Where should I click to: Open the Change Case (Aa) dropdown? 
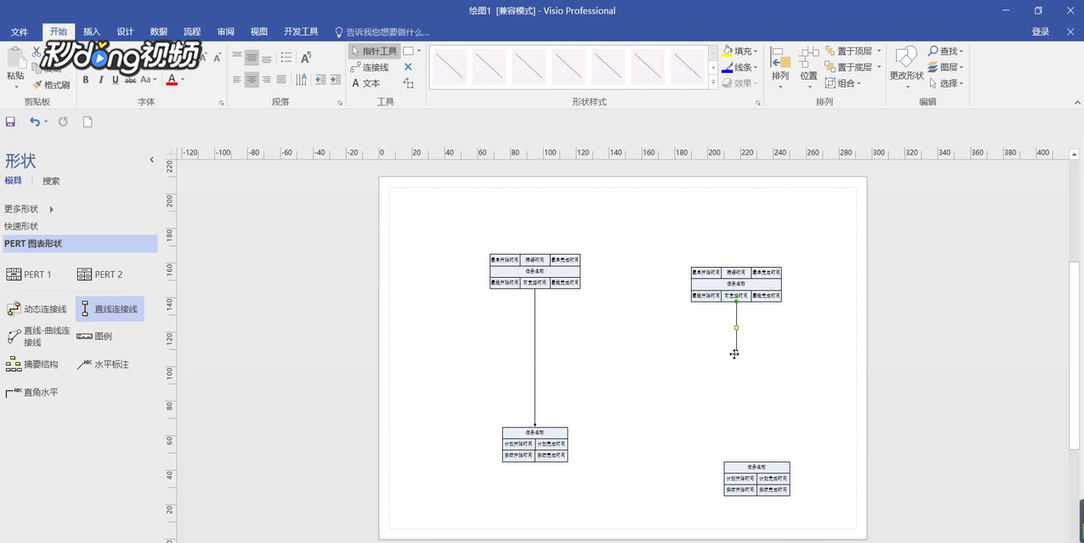point(148,80)
